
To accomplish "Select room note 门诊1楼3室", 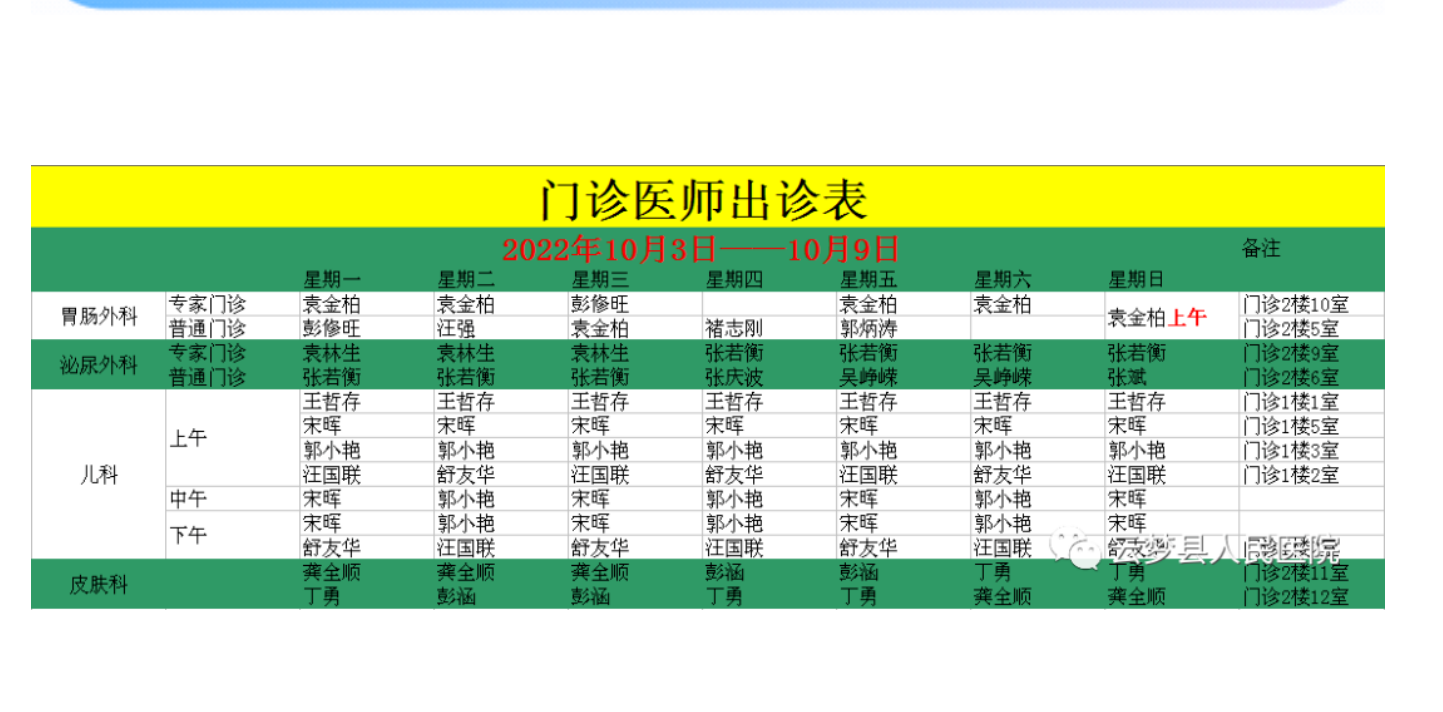I will (1291, 450).
